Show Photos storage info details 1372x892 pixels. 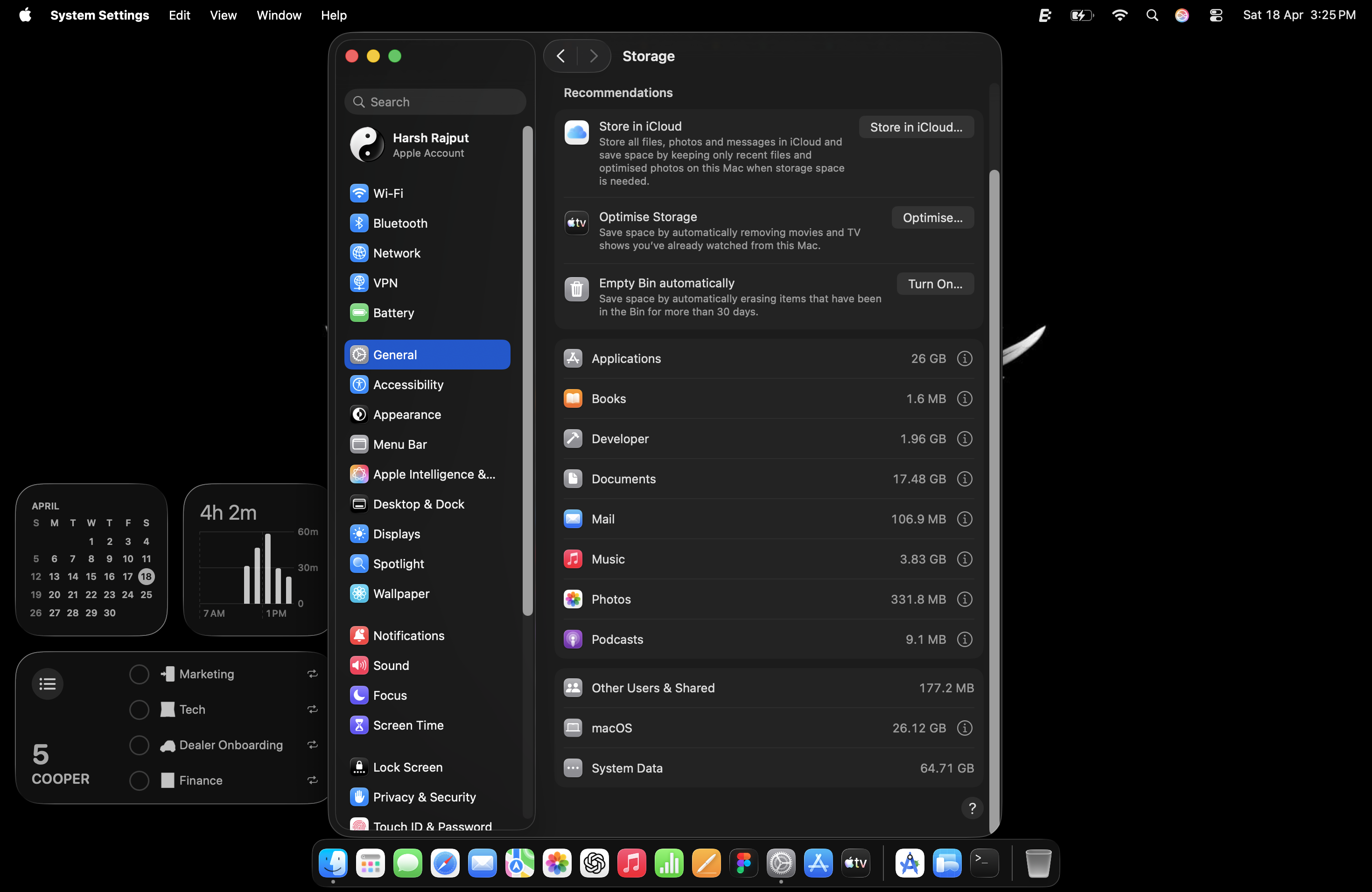(x=965, y=599)
